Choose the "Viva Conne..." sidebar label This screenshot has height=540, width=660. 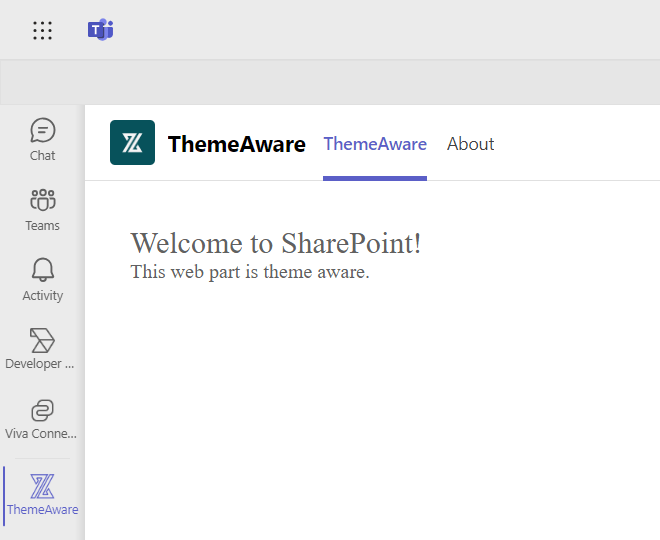tap(40, 434)
